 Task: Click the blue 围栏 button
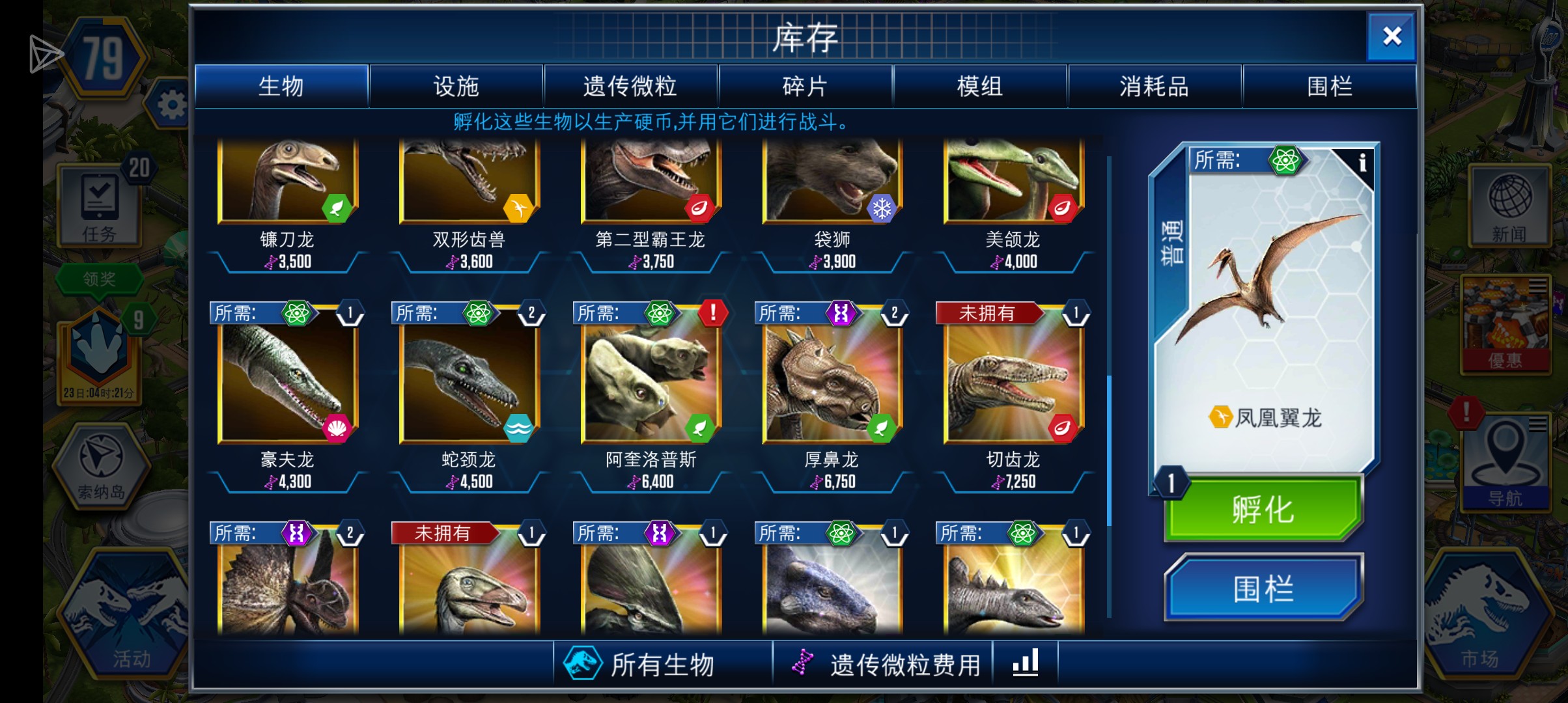[1263, 588]
